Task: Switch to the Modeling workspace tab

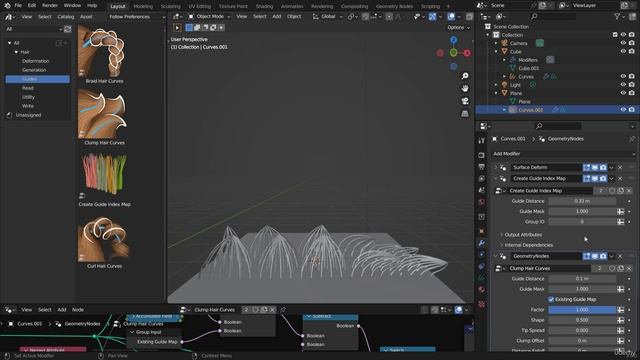Action: (143, 7)
